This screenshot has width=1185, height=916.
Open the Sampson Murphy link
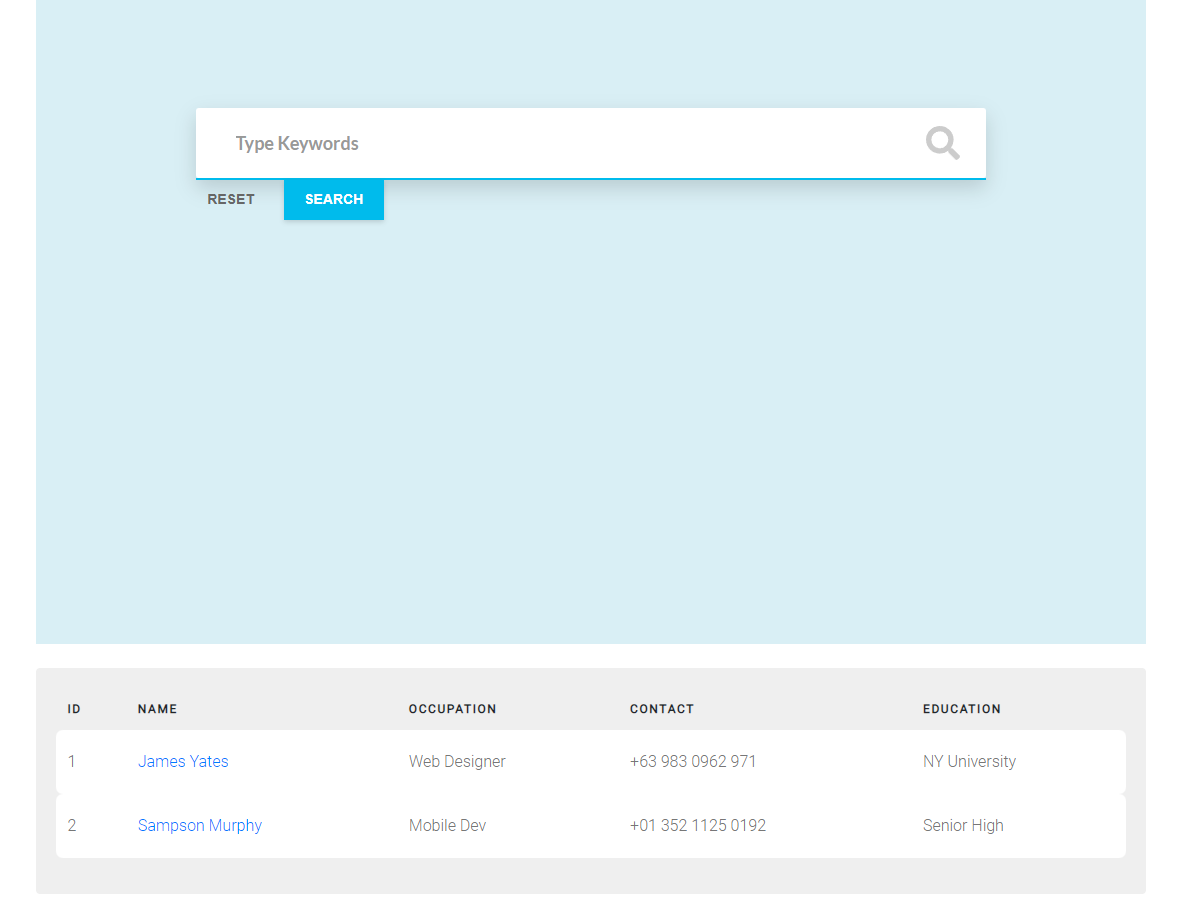[200, 825]
